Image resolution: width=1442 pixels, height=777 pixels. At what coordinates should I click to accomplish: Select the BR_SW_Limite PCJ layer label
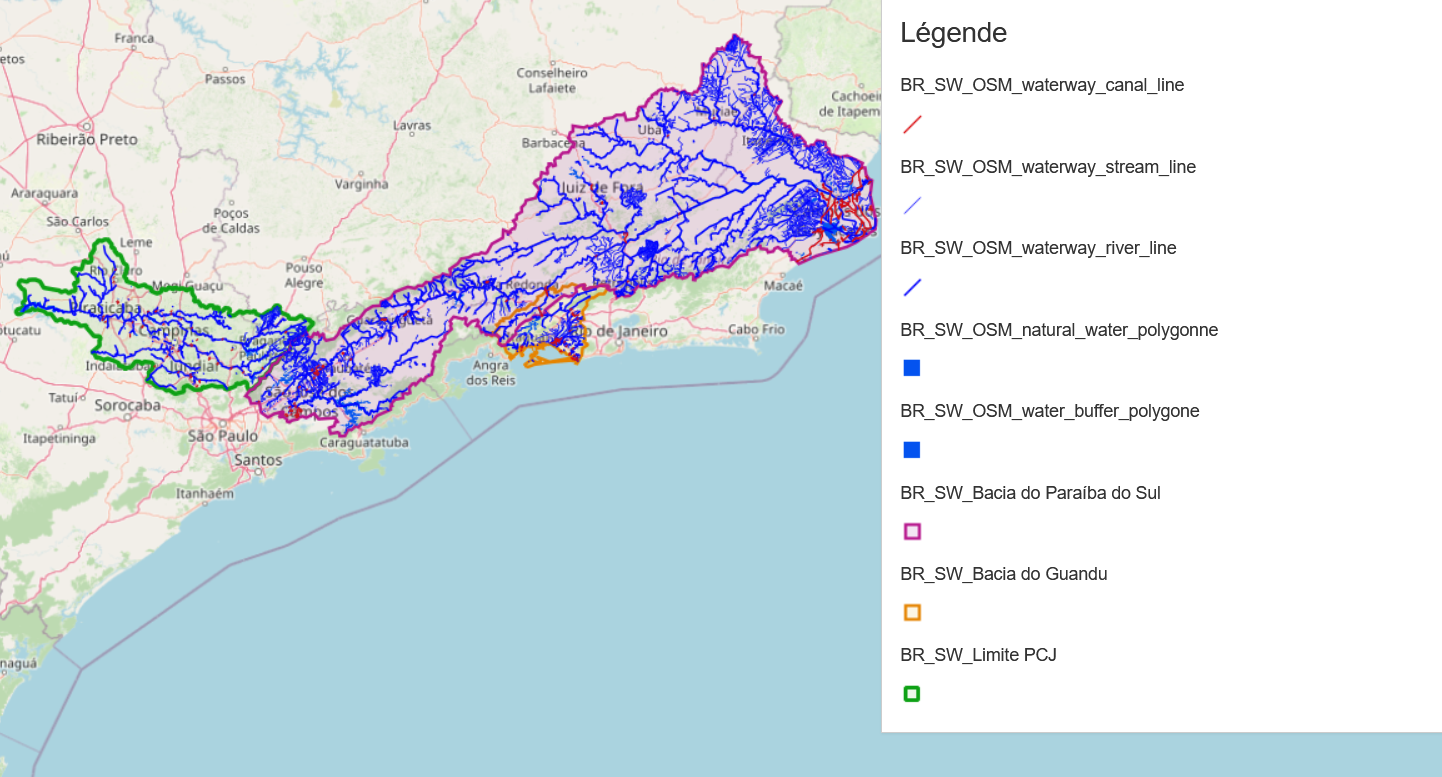[978, 655]
